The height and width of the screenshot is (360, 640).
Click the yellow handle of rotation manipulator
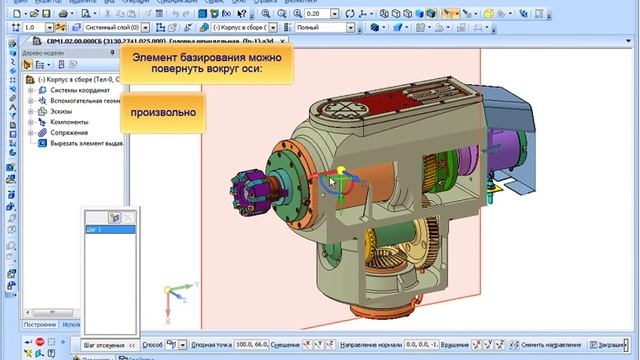[341, 169]
